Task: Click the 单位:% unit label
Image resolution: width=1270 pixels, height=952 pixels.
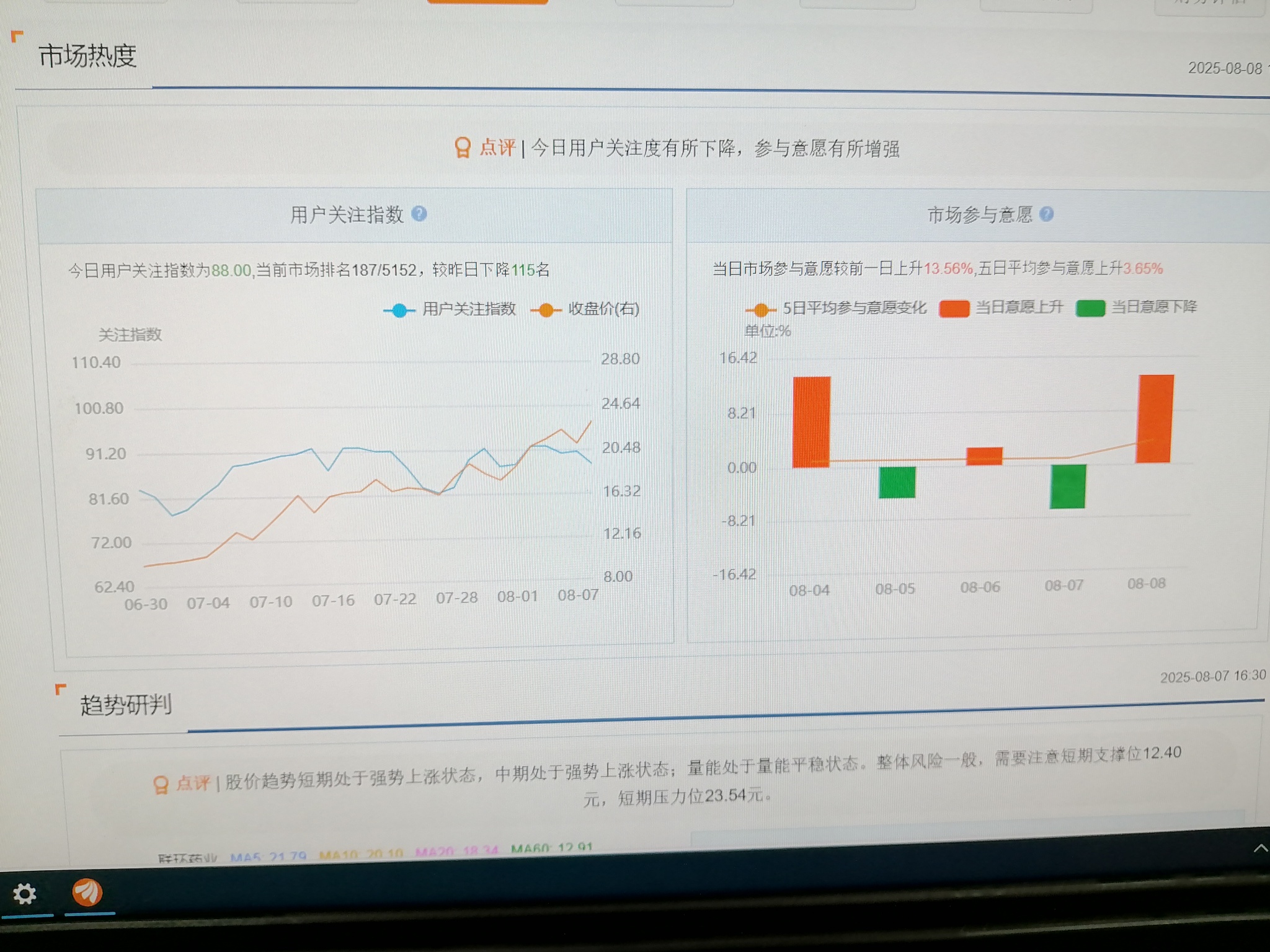Action: [x=768, y=332]
